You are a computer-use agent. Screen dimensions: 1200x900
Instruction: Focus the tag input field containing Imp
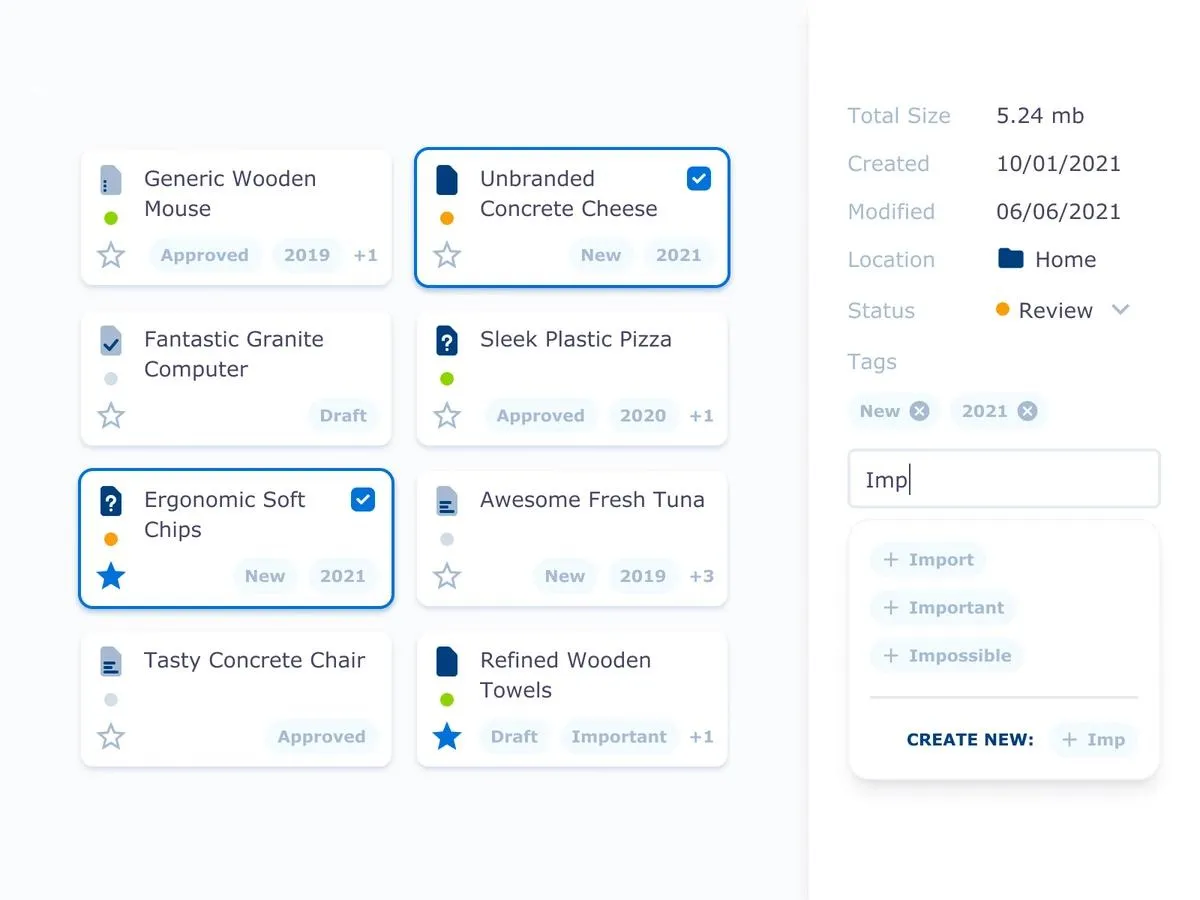[1003, 480]
